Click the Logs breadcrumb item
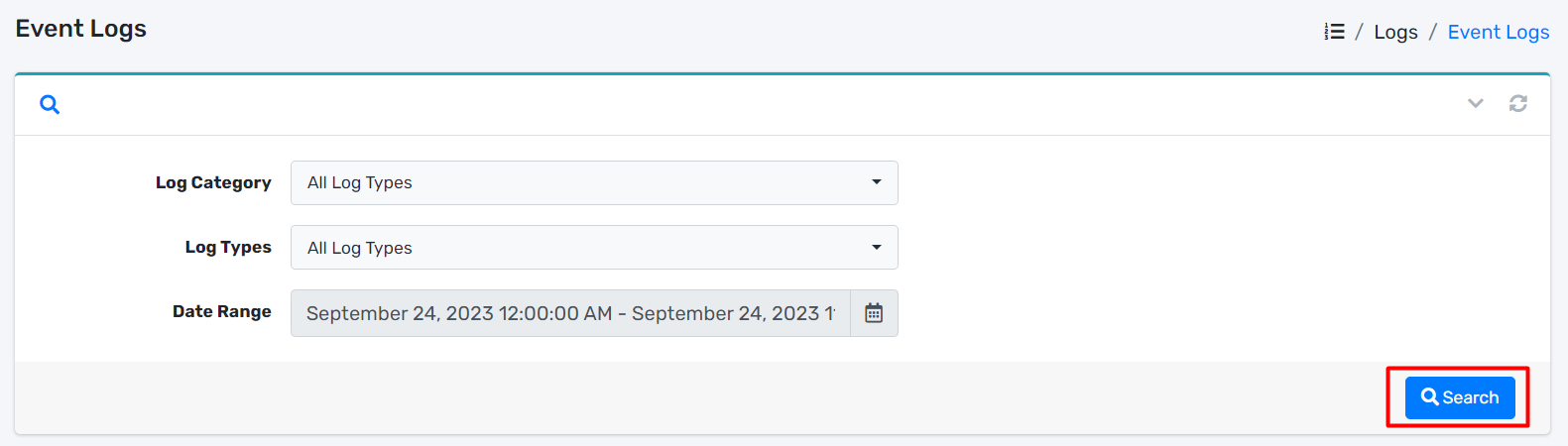The image size is (1568, 446). [1395, 32]
